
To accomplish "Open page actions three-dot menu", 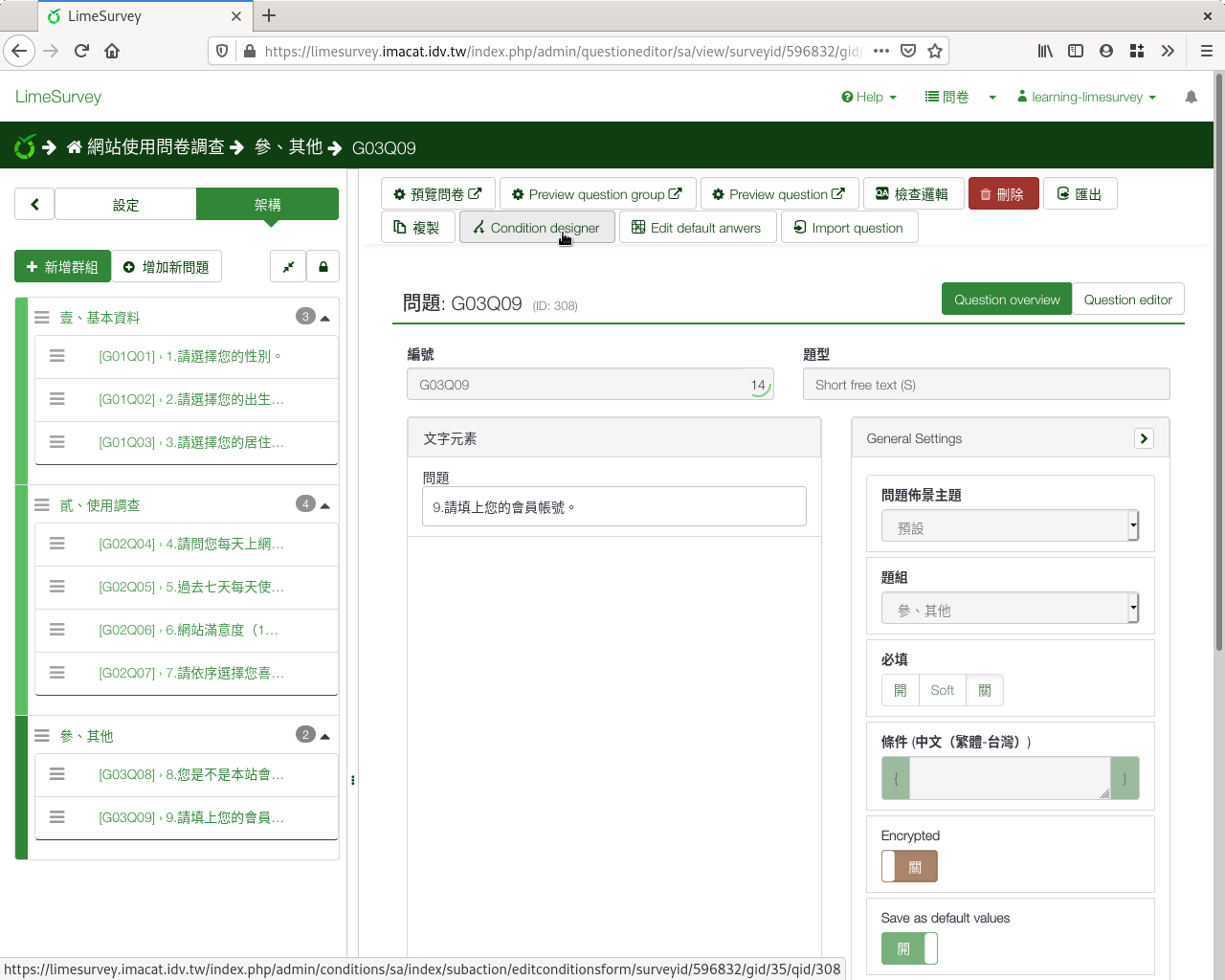I will pos(881,51).
